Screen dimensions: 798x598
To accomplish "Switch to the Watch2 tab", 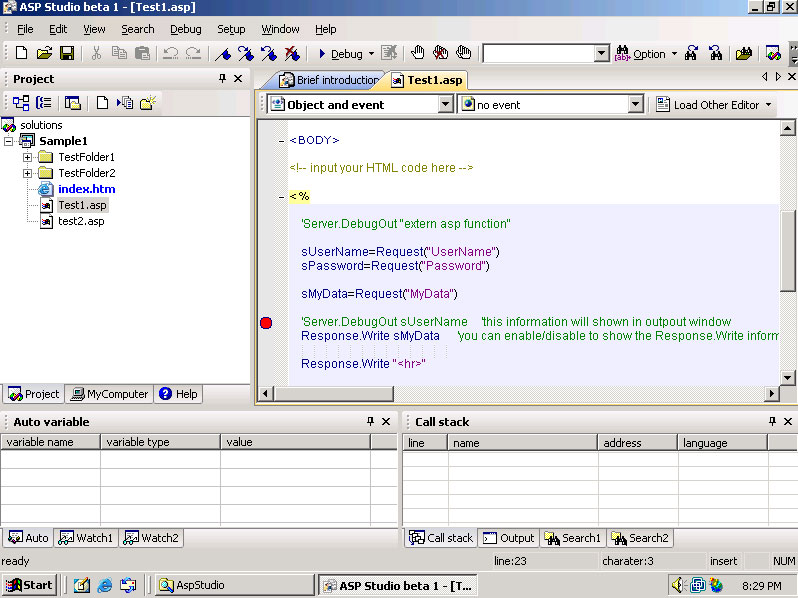I will 151,538.
